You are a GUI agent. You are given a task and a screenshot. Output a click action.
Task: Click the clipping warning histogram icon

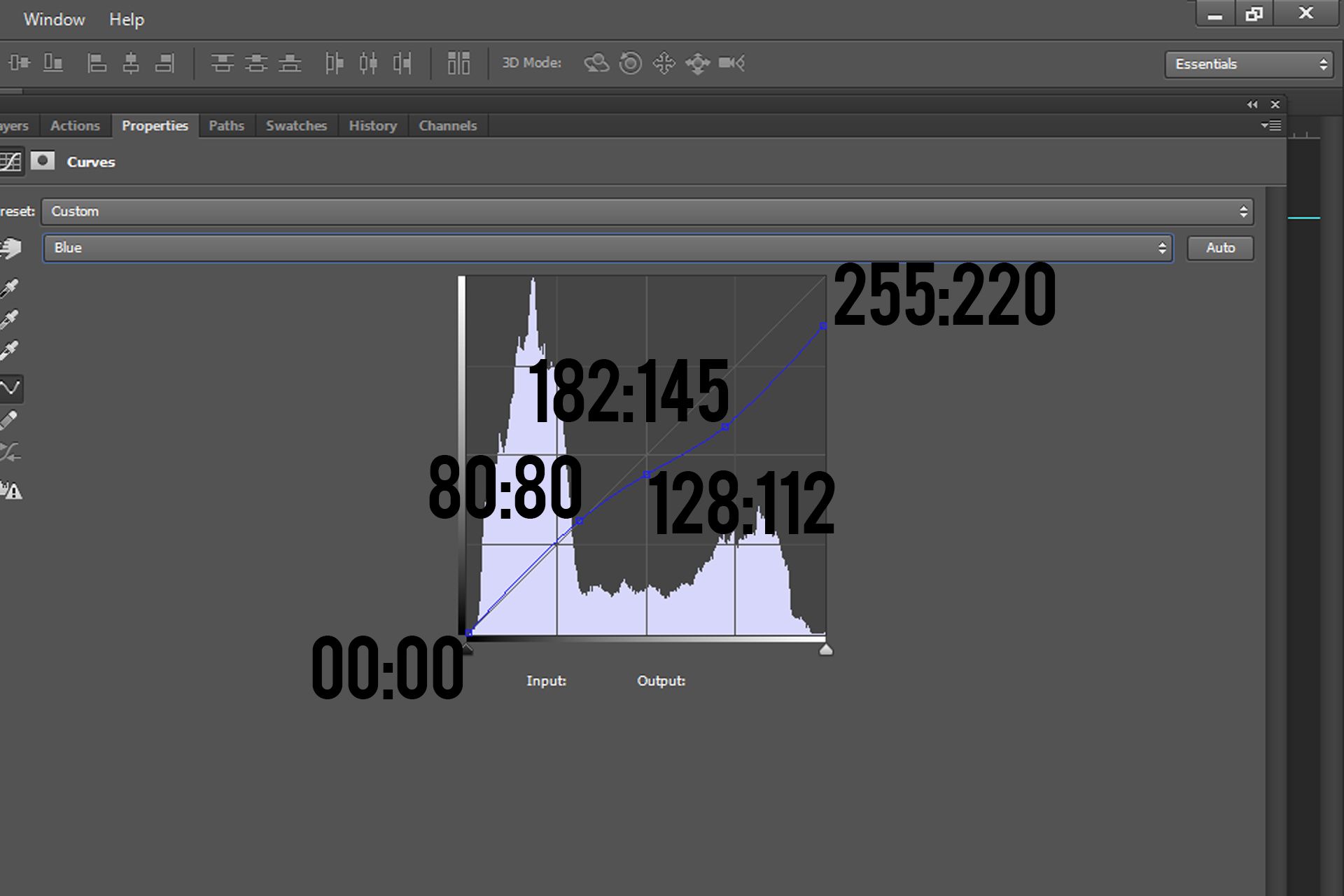(x=11, y=491)
